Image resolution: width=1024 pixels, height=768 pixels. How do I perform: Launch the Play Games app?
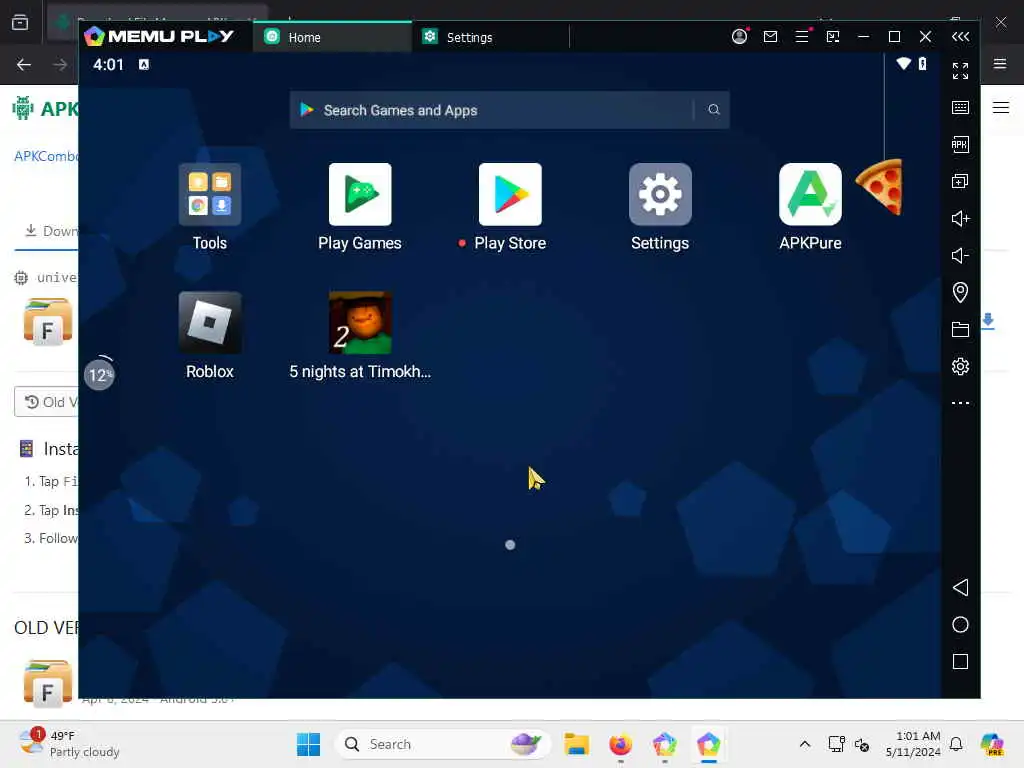pos(360,195)
